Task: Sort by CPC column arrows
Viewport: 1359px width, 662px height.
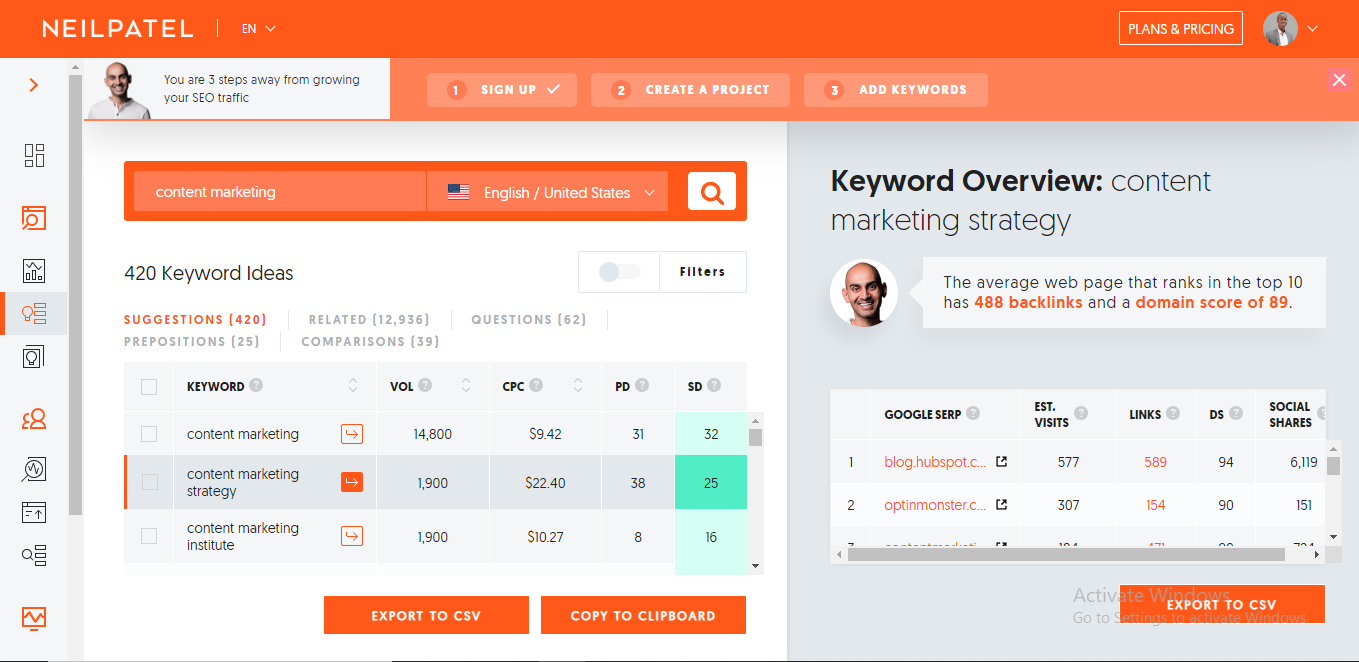Action: click(x=577, y=386)
